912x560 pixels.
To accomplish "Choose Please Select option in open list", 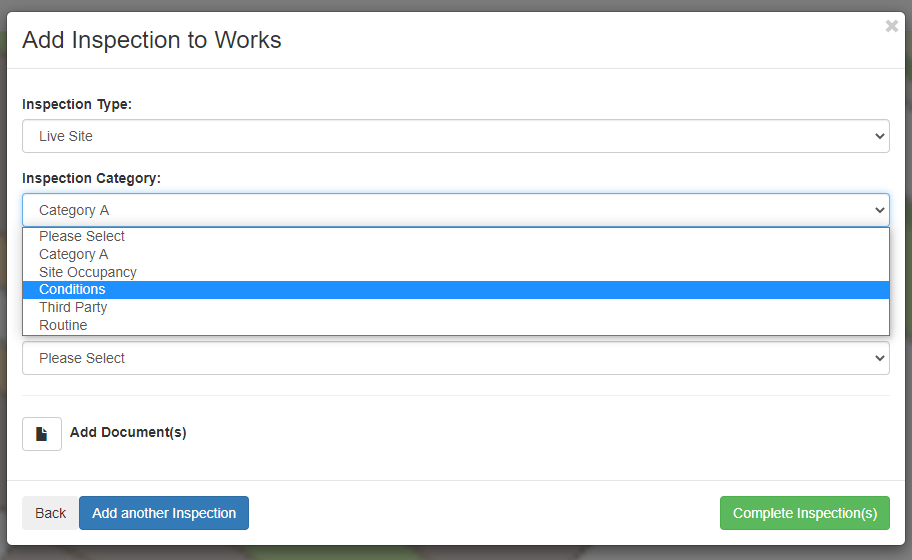I will (82, 237).
